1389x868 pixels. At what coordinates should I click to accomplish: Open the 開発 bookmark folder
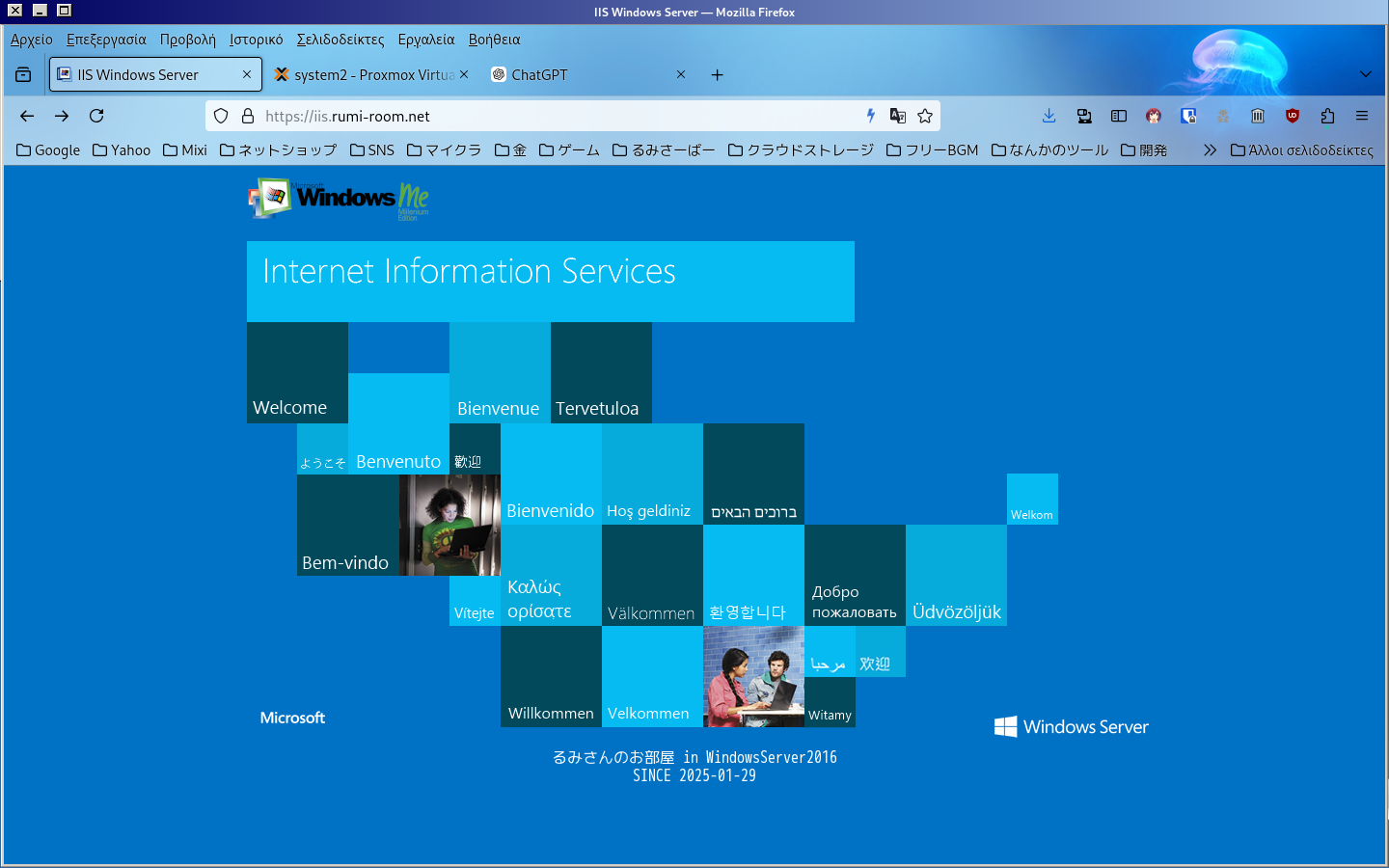pos(1144,149)
